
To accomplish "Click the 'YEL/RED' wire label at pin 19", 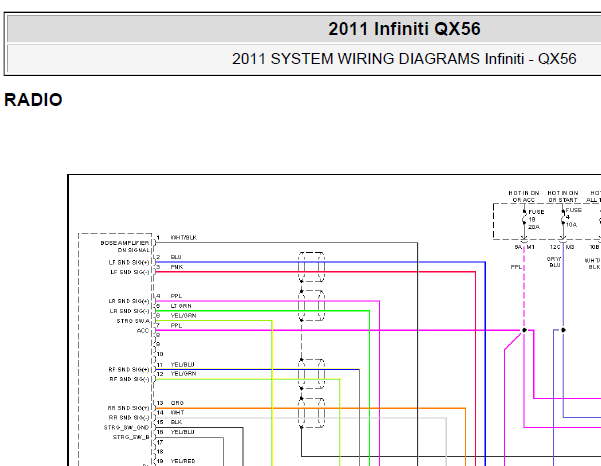I will [x=183, y=461].
